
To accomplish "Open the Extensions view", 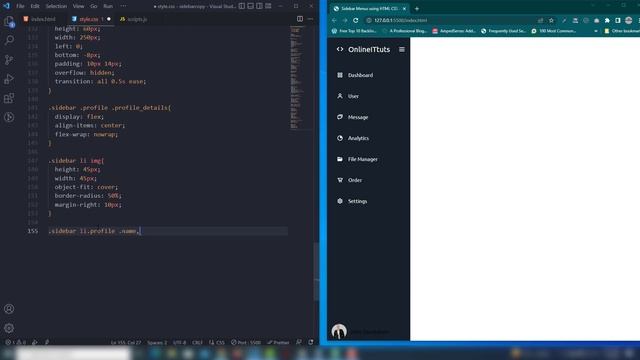I will click(x=9, y=98).
